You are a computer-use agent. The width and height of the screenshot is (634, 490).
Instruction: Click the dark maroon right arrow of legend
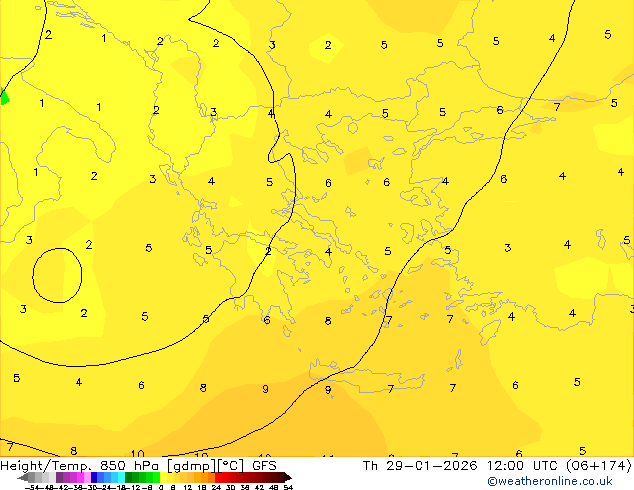point(288,478)
